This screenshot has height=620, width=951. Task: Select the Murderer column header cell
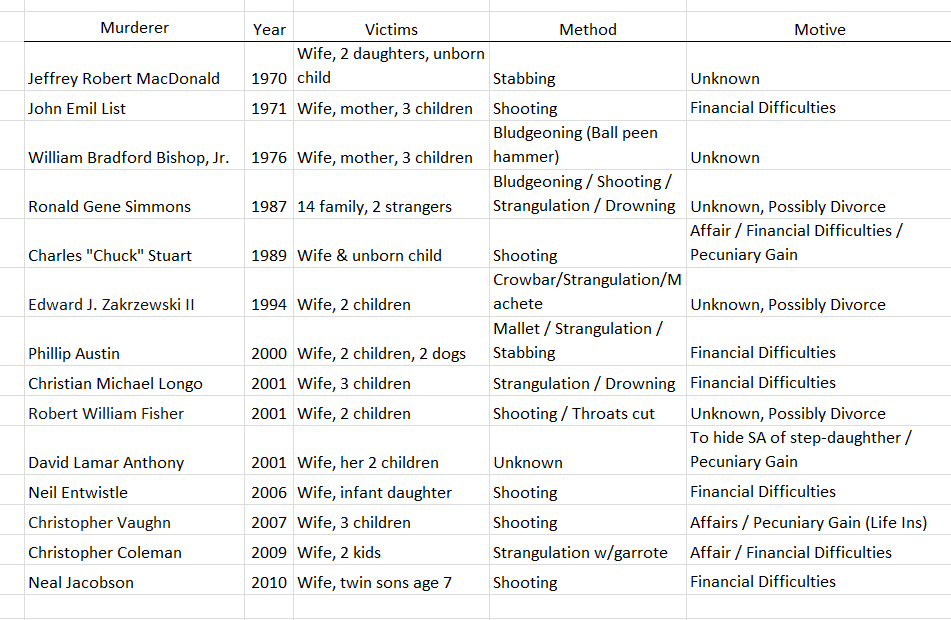(135, 29)
